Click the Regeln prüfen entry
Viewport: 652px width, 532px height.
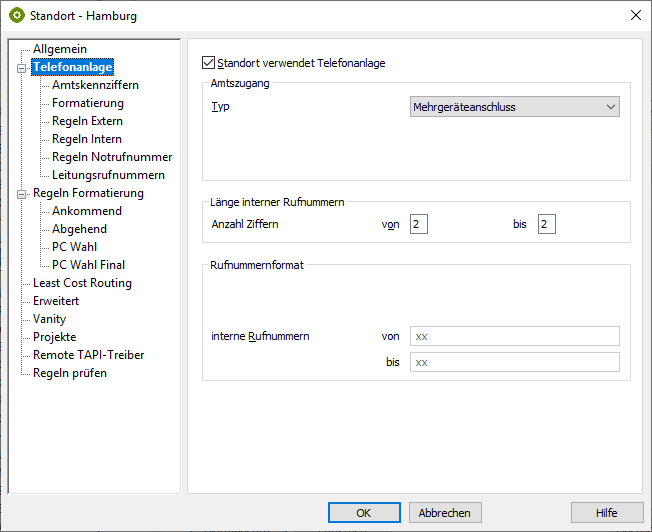70,373
